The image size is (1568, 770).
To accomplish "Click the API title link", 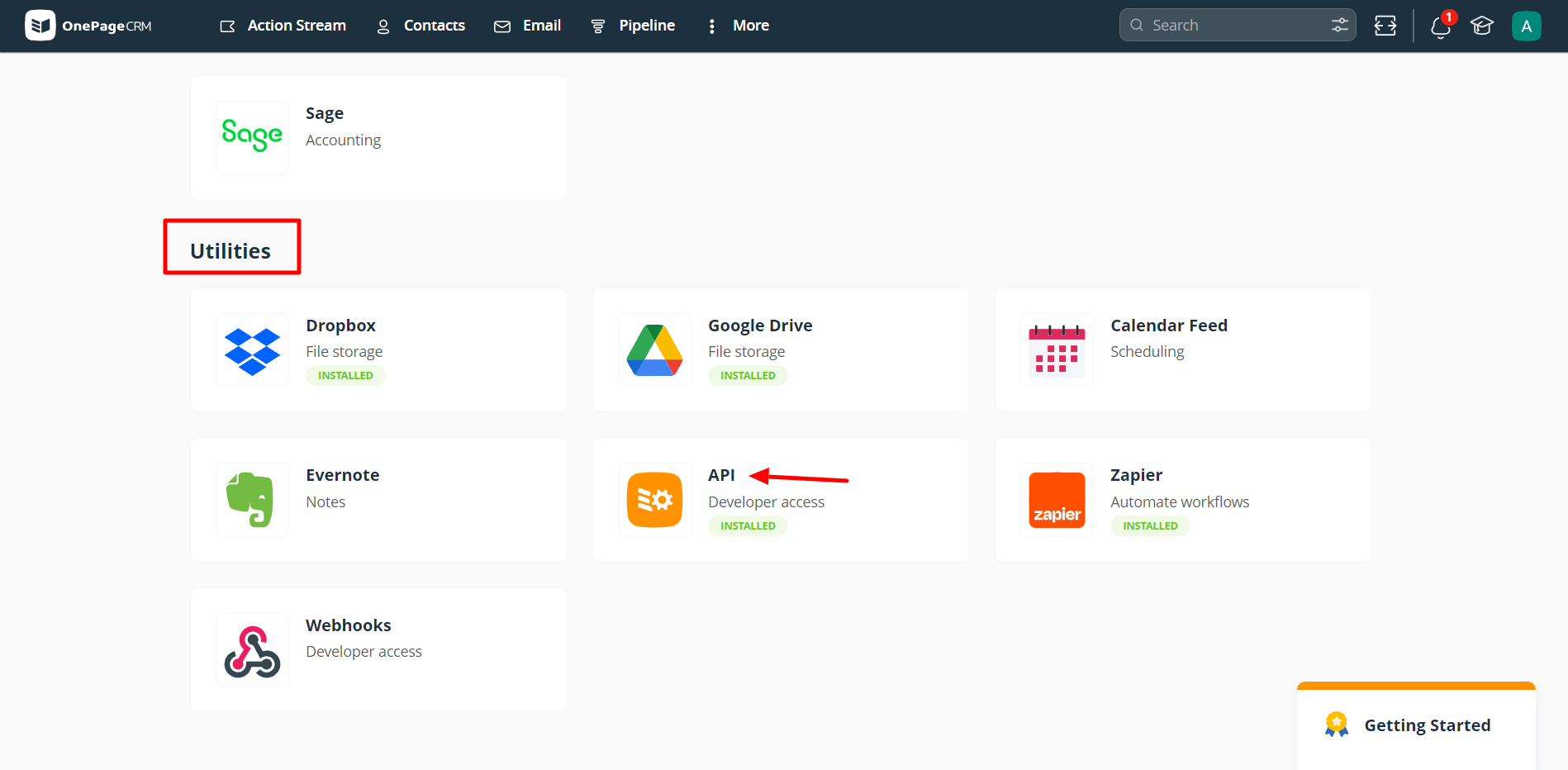I will point(721,475).
